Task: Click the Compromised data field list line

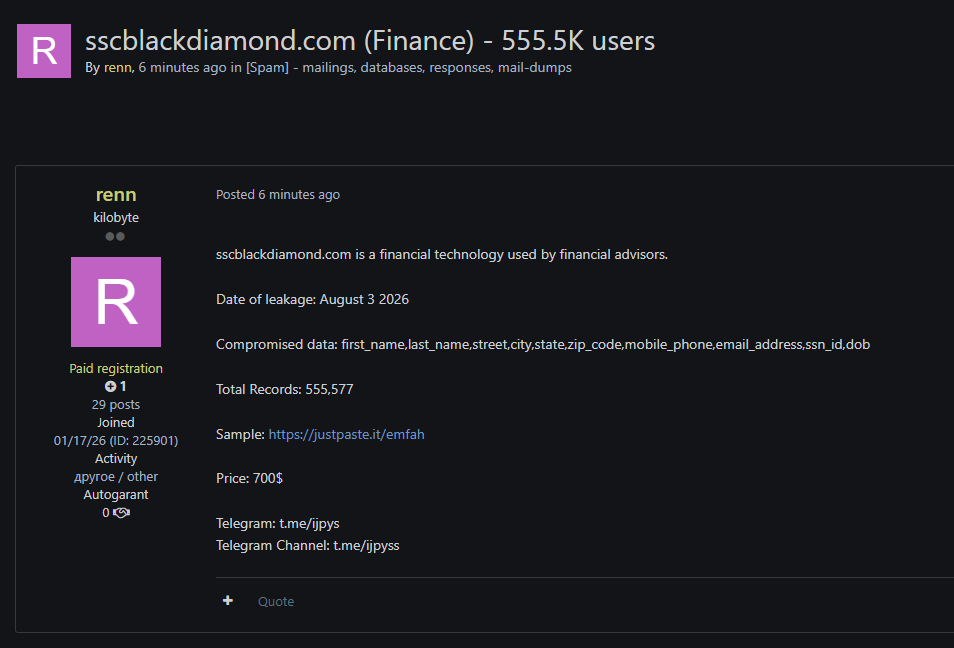Action: [x=543, y=344]
